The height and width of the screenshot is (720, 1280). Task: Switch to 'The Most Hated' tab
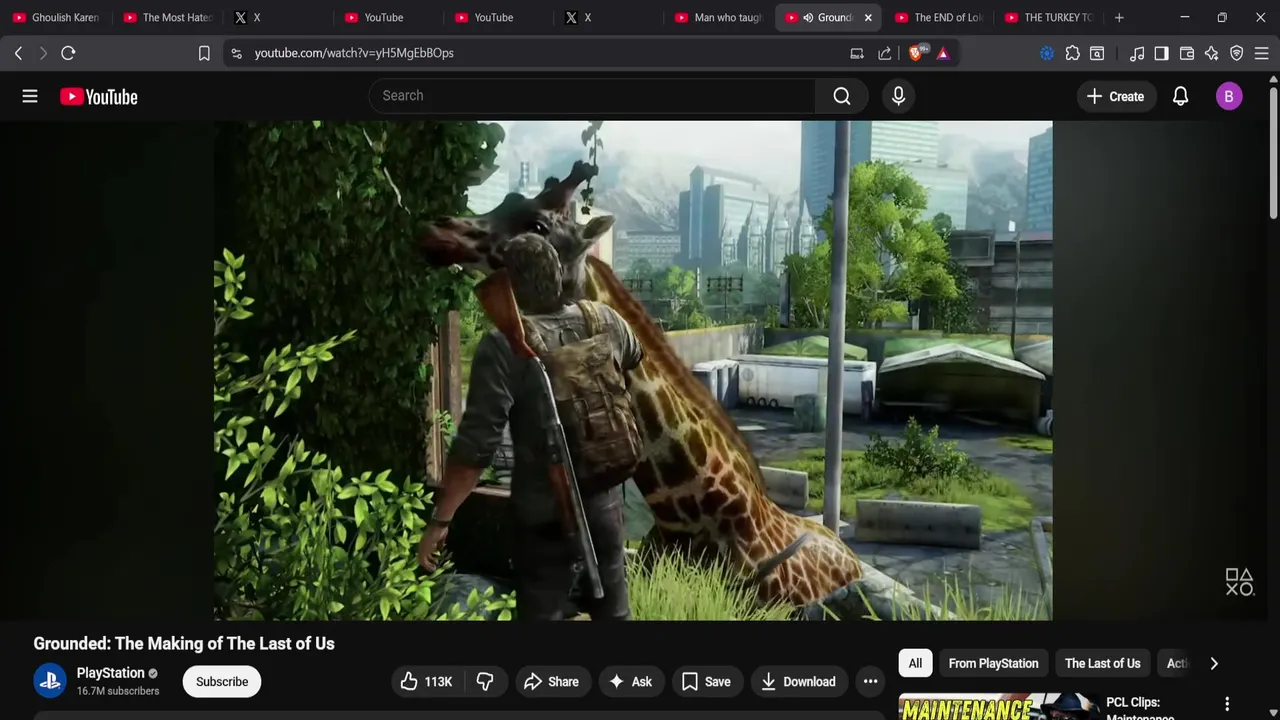coord(168,18)
